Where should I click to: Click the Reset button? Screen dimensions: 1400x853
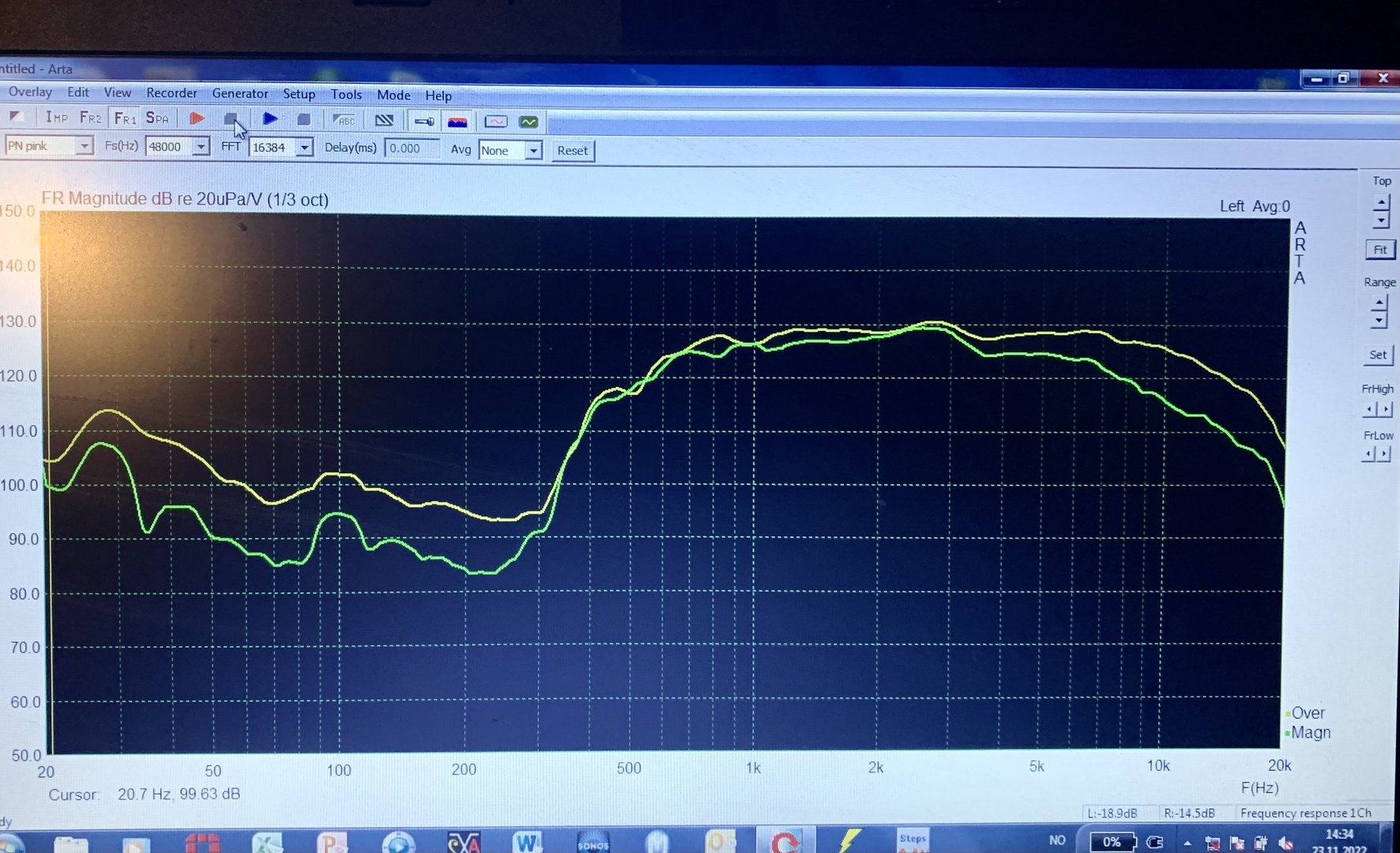pos(572,151)
